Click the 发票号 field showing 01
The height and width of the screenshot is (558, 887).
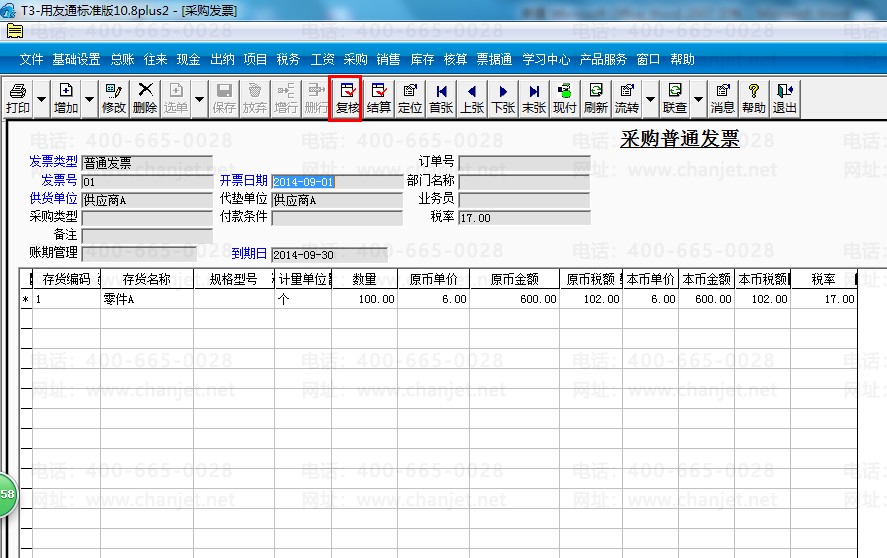147,182
